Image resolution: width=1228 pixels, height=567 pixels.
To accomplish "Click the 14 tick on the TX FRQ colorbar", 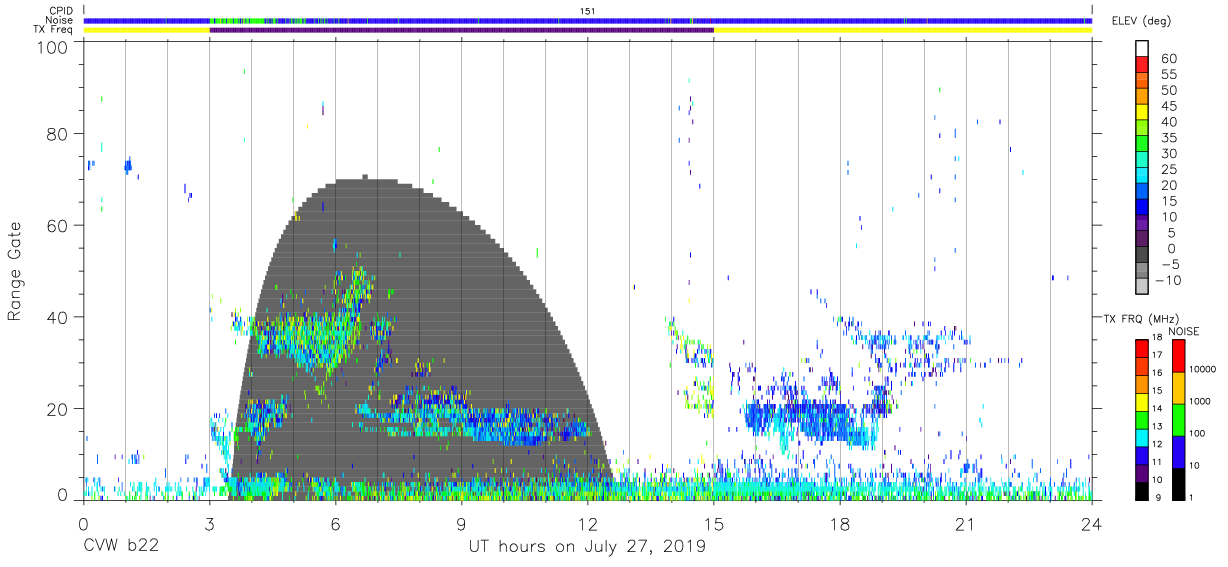I will tap(1157, 410).
